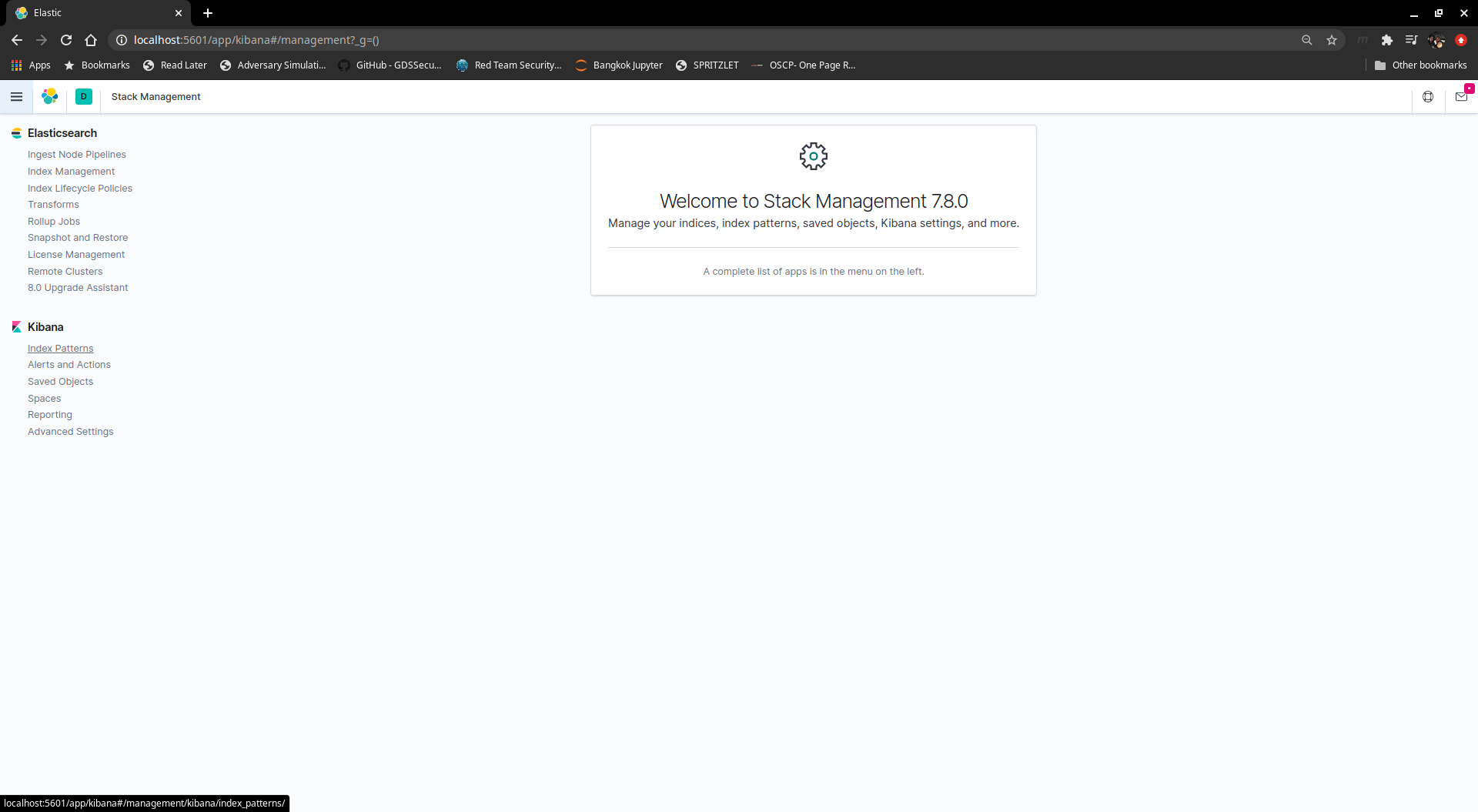Open the Bangkok Jupyter bookmark

point(619,65)
